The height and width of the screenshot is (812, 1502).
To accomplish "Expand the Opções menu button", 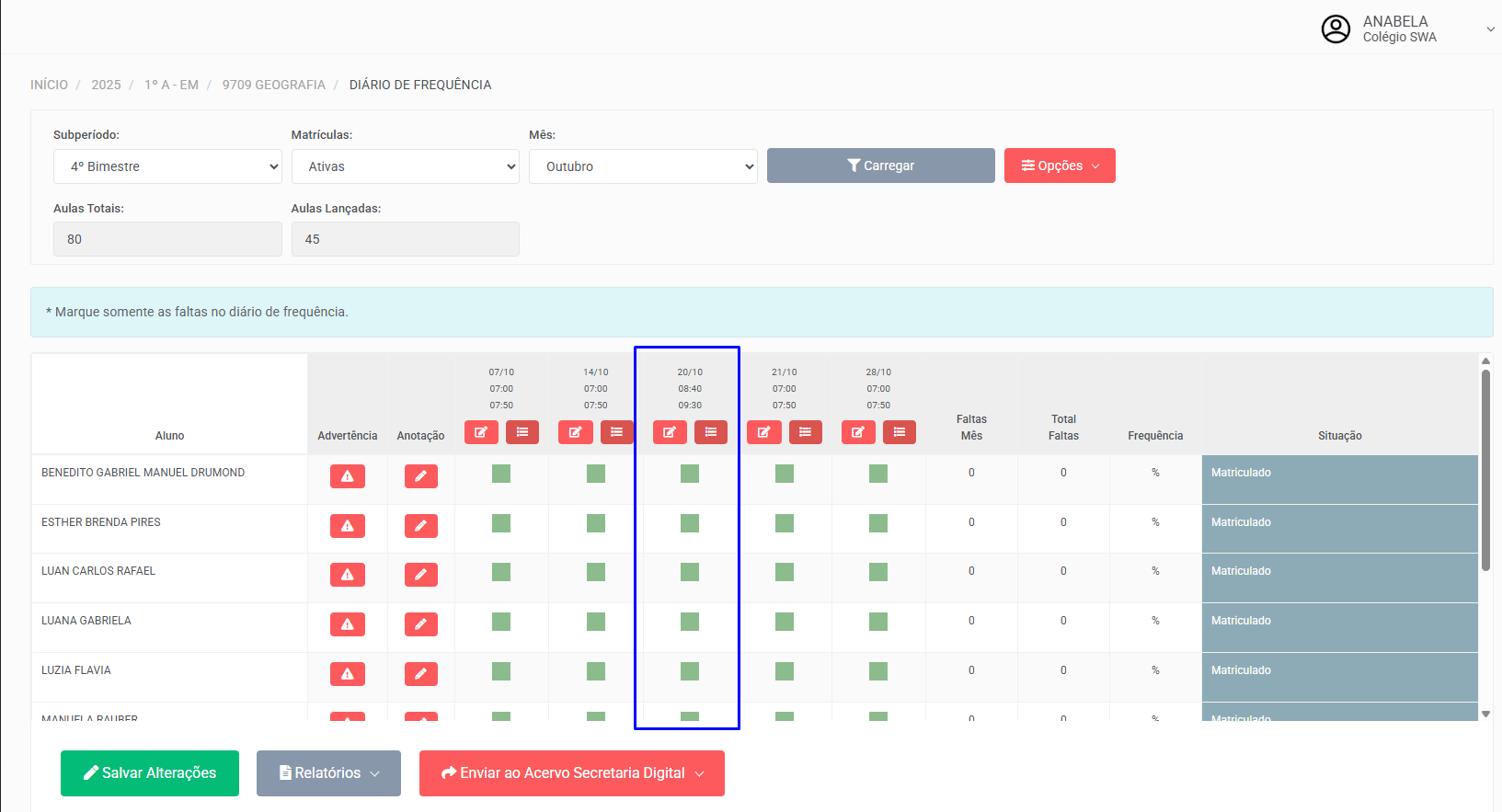I will tap(1060, 166).
